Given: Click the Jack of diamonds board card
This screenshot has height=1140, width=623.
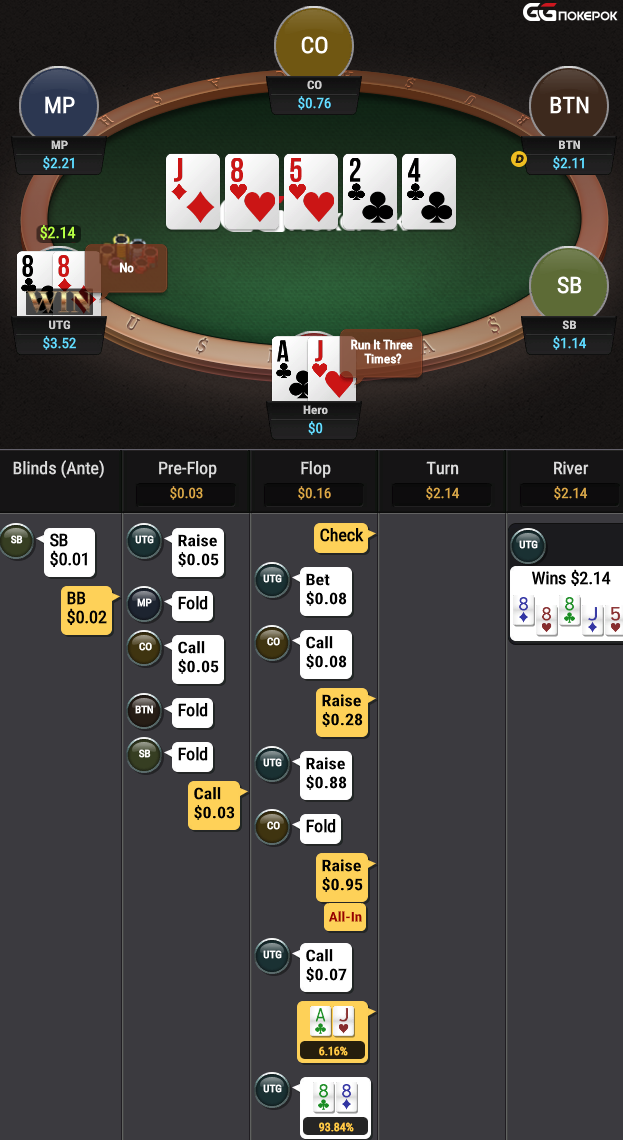Looking at the screenshot, I should (193, 192).
